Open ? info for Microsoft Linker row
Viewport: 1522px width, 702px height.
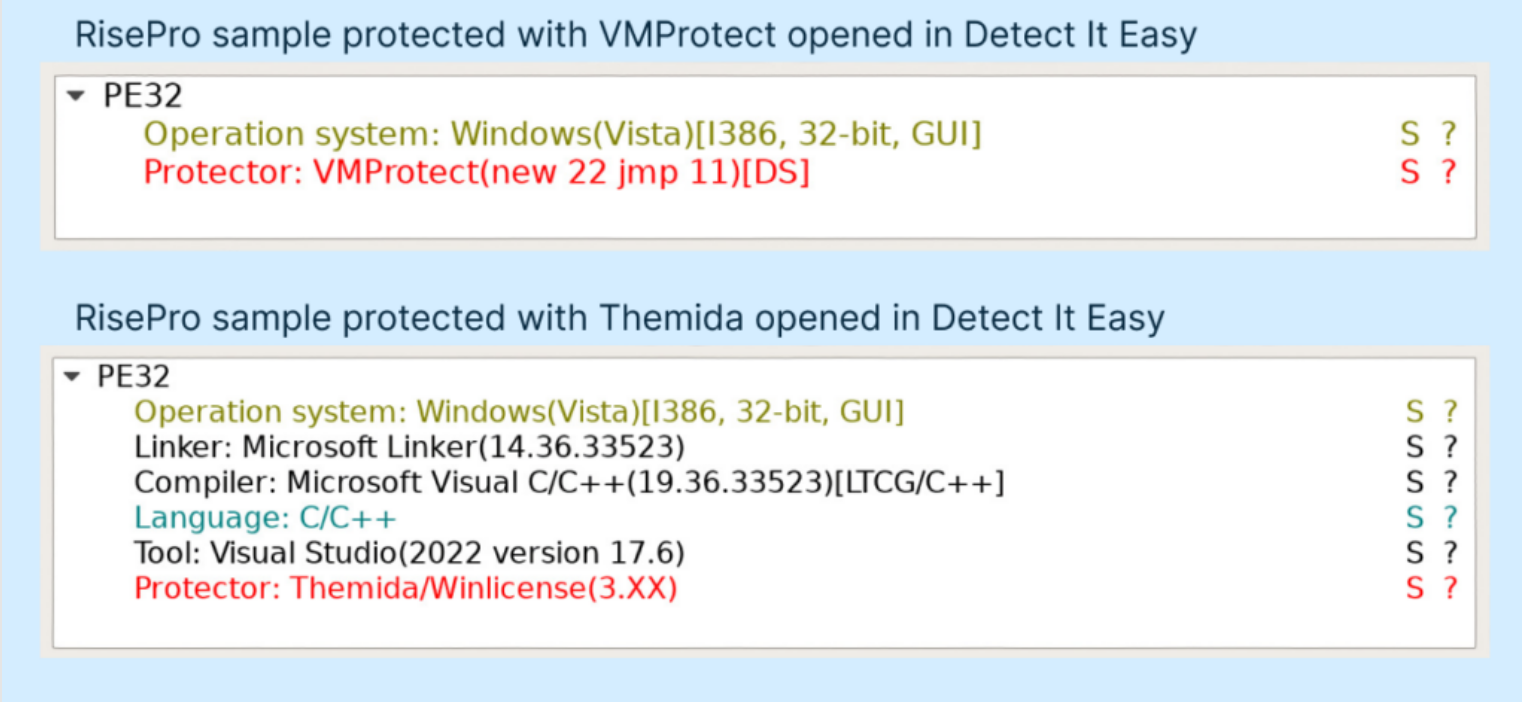[x=1449, y=447]
